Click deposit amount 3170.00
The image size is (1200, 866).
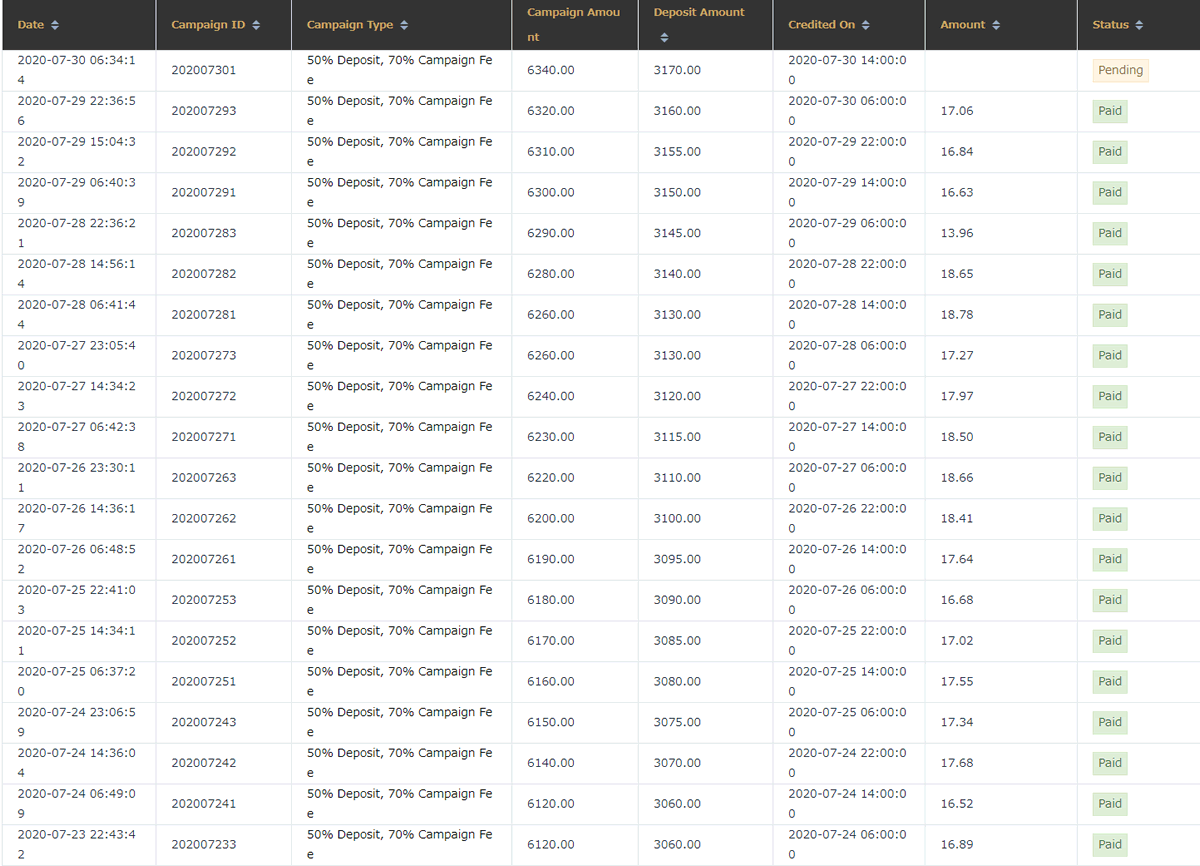(x=677, y=70)
